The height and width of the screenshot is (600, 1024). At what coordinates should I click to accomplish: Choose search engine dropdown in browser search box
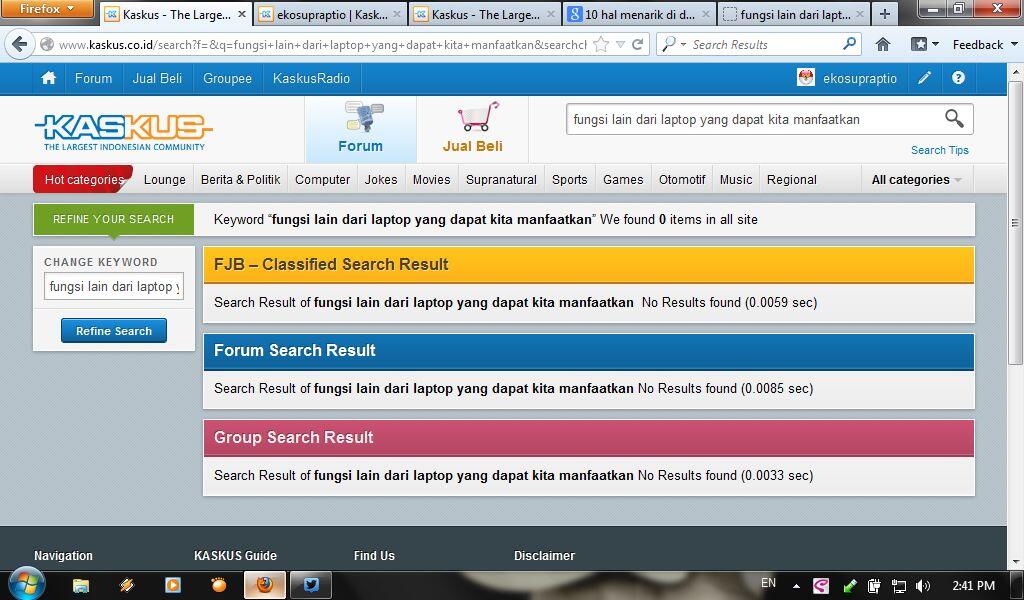coord(673,44)
